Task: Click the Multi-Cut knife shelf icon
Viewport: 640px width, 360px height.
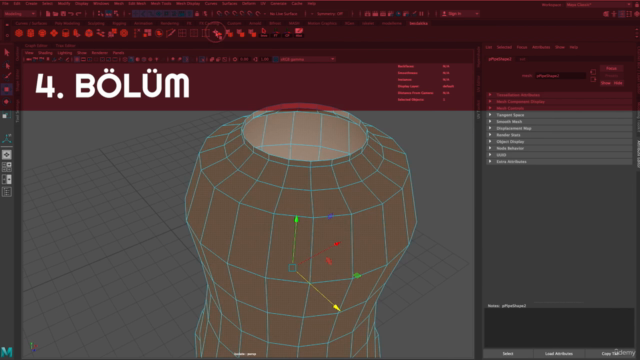Action: (171, 33)
